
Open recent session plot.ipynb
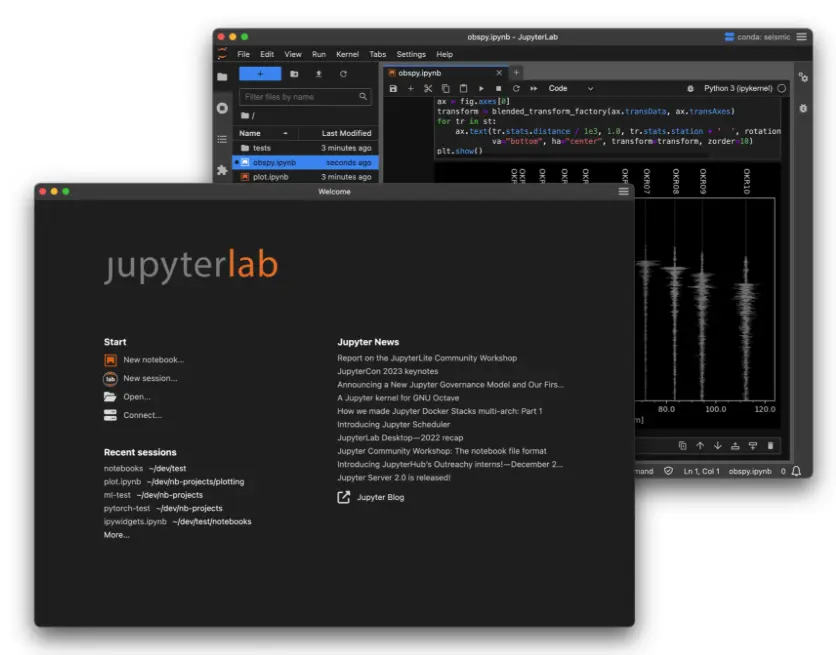click(174, 482)
